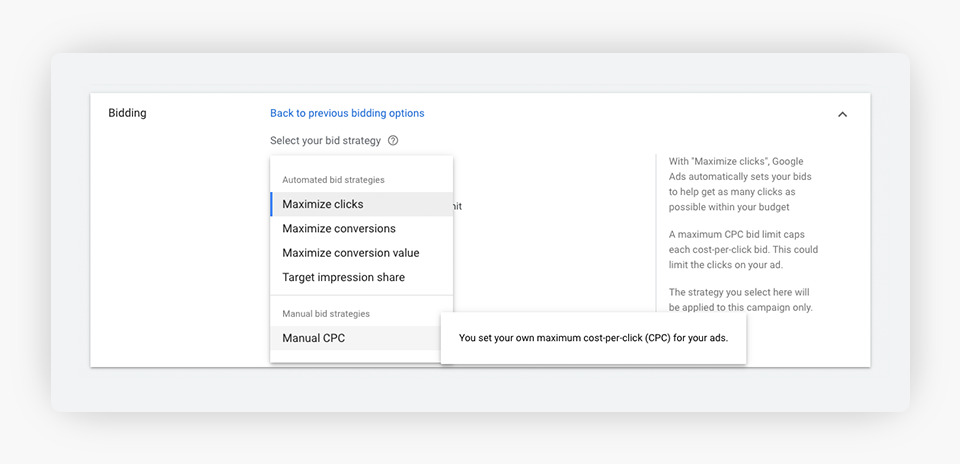
Task: Collapse the Bidding section with the chevron
Action: point(842,114)
